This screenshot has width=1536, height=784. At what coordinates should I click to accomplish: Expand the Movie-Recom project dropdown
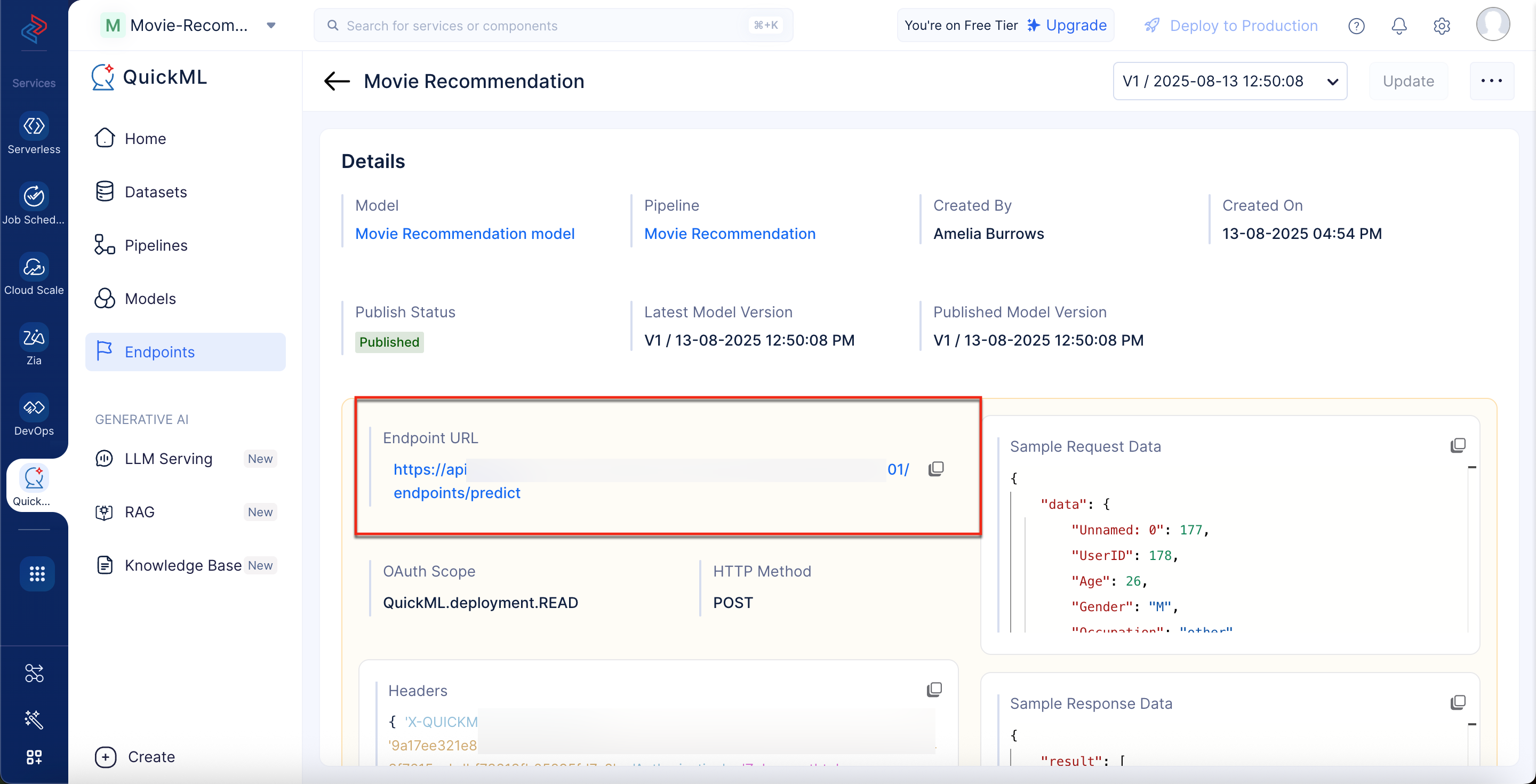click(271, 25)
